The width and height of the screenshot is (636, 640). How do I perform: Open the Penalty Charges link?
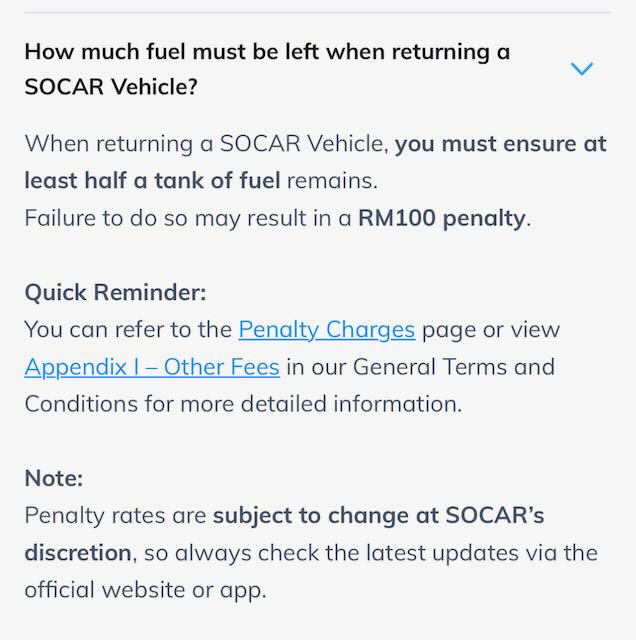[326, 329]
